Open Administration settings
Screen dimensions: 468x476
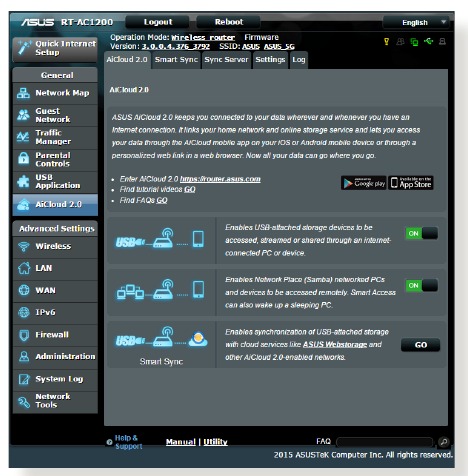(55, 357)
